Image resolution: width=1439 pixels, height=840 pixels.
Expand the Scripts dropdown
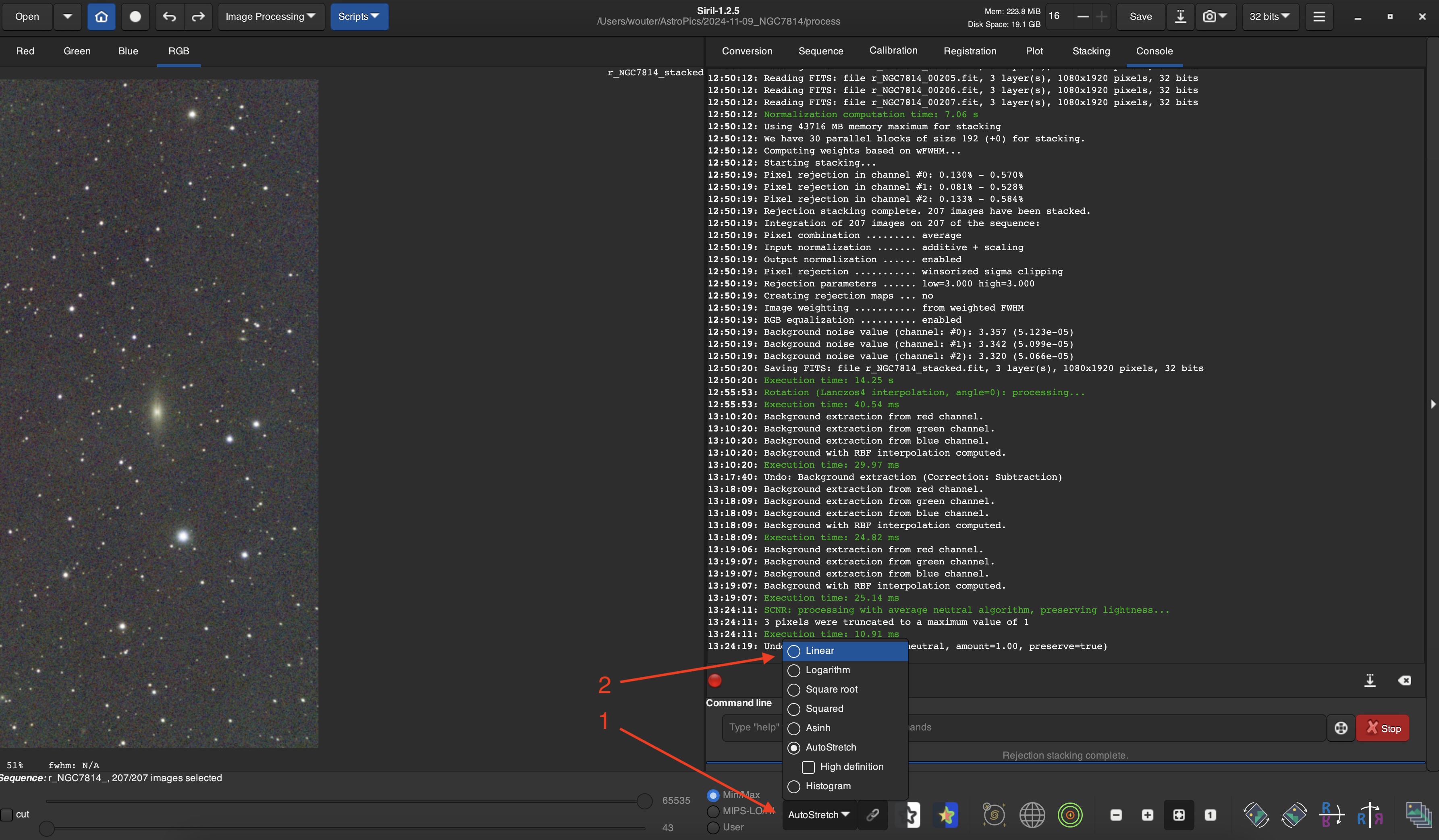tap(359, 17)
